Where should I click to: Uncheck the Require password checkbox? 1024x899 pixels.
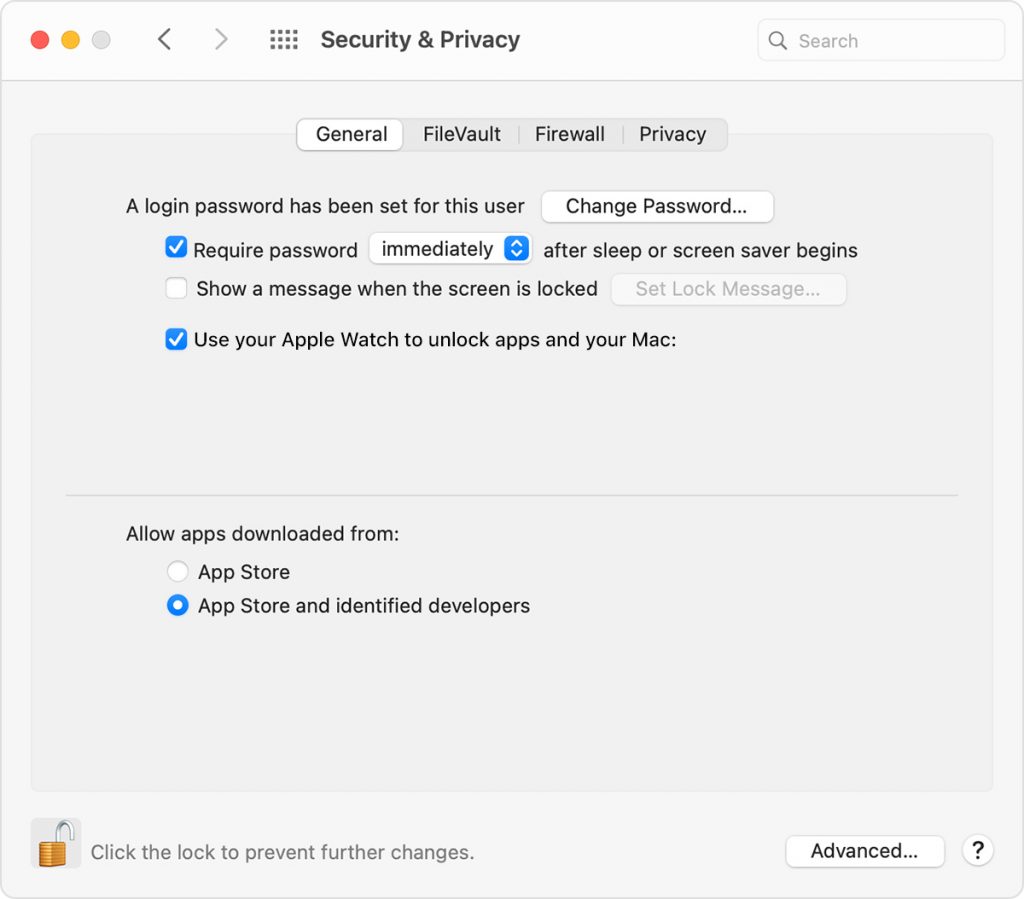click(x=177, y=248)
